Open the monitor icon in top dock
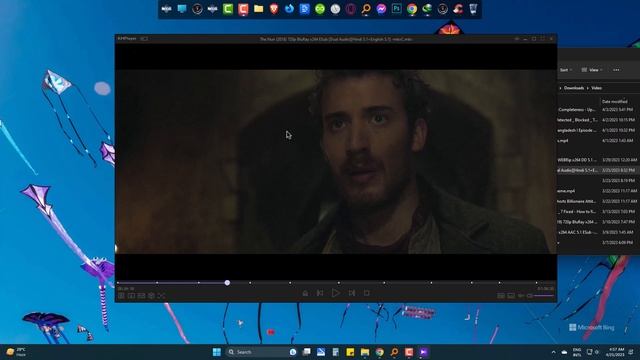Viewport: 640px width, 360px height. click(182, 9)
